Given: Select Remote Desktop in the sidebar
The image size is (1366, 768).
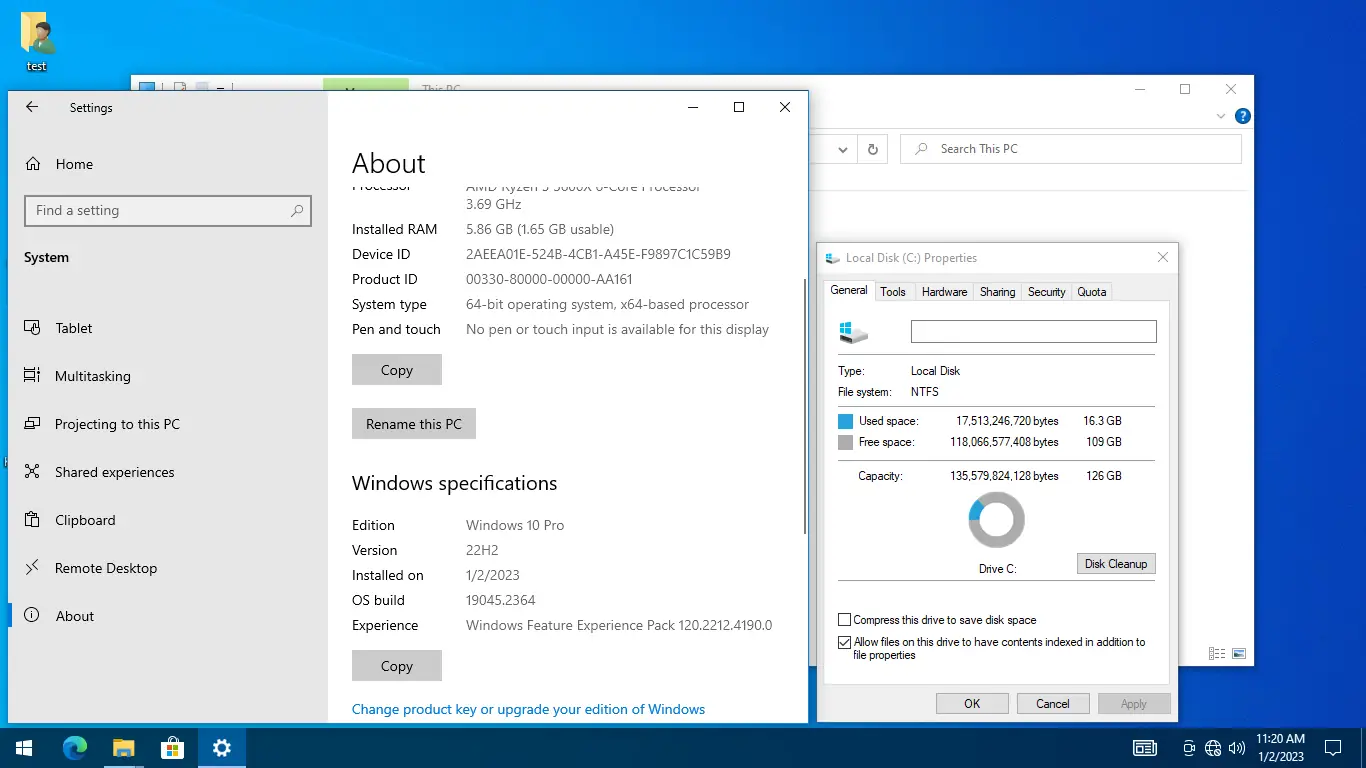Looking at the screenshot, I should 104,568.
